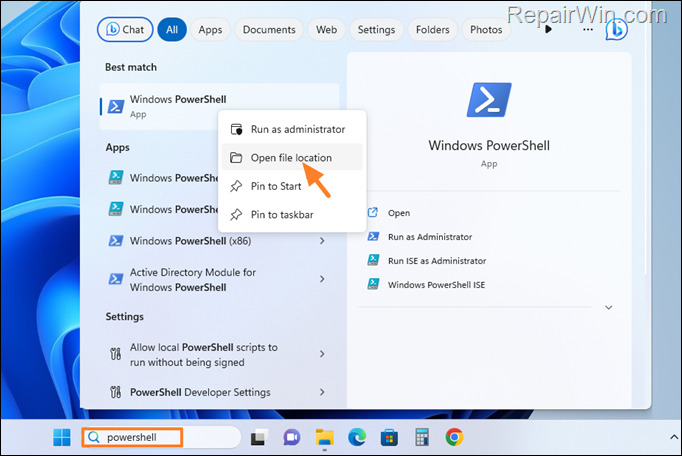This screenshot has width=682, height=456.
Task: Expand the PowerShell Developer Settings chevron
Action: coord(322,392)
